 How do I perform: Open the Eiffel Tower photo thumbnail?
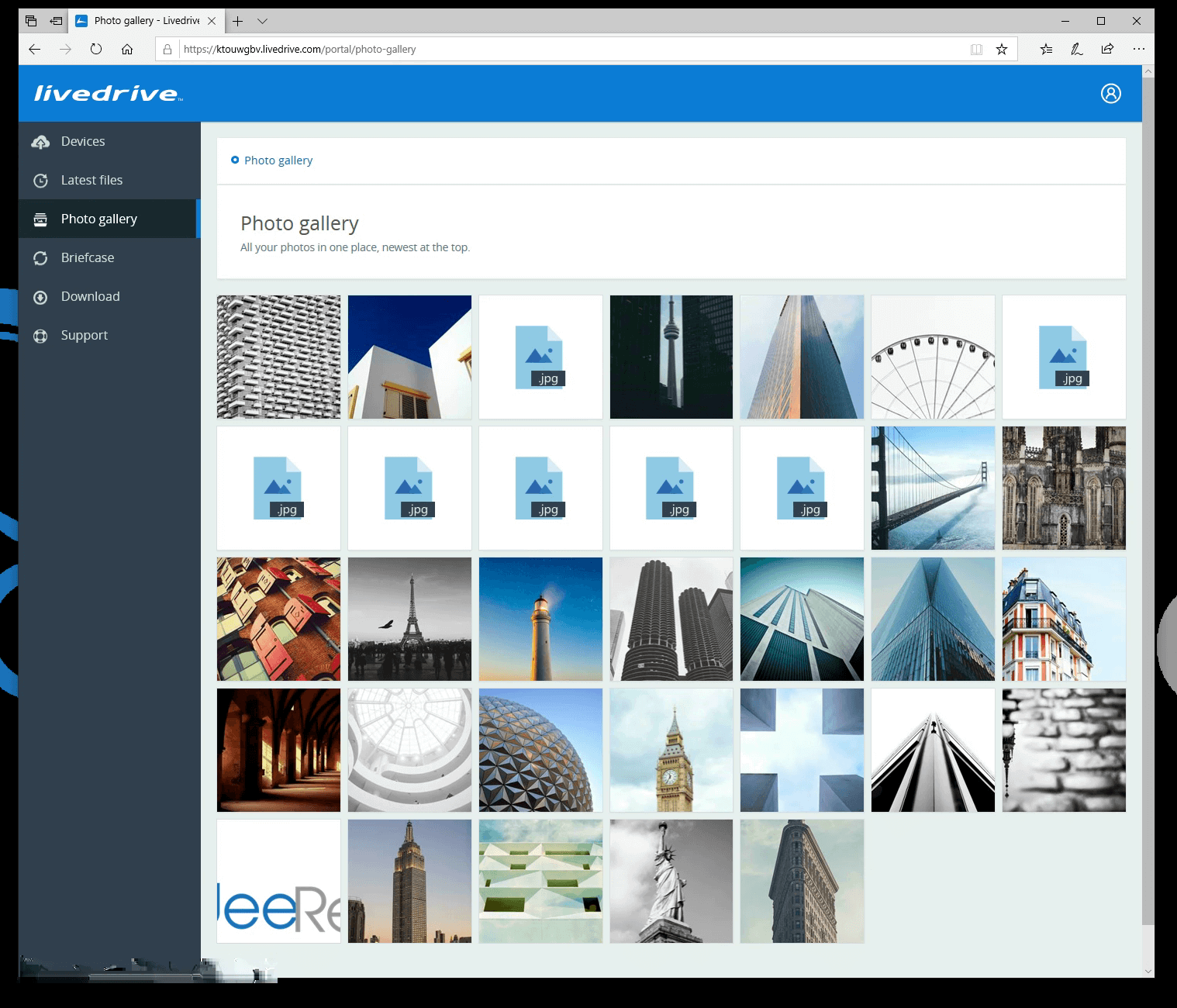tap(409, 619)
